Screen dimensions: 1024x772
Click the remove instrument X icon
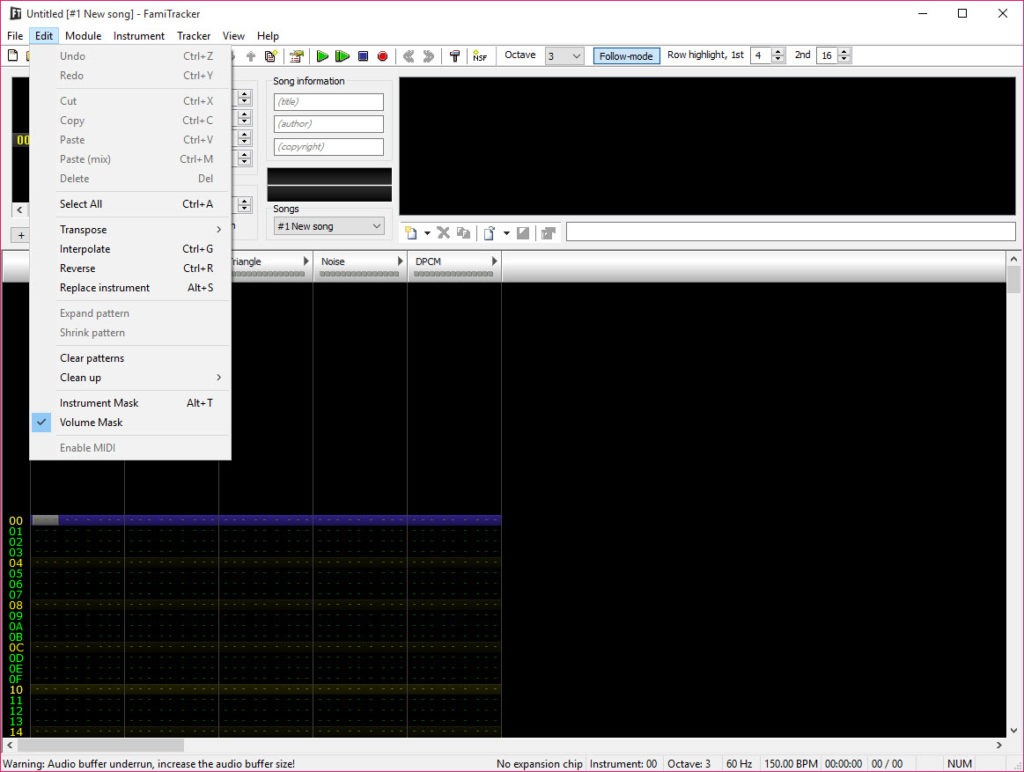(443, 233)
